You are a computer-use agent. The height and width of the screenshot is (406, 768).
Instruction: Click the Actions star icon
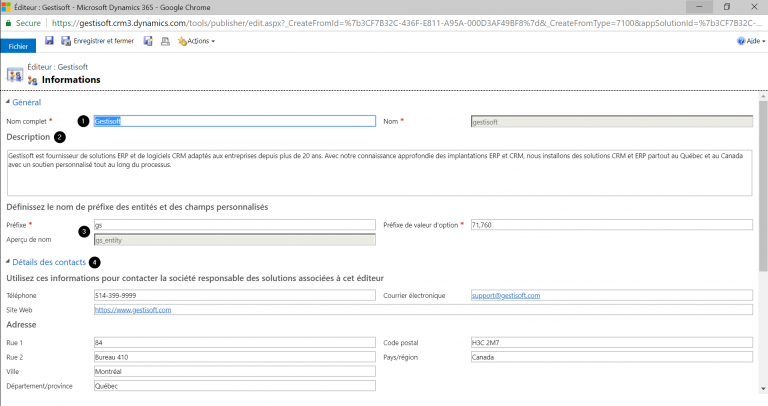coord(182,41)
